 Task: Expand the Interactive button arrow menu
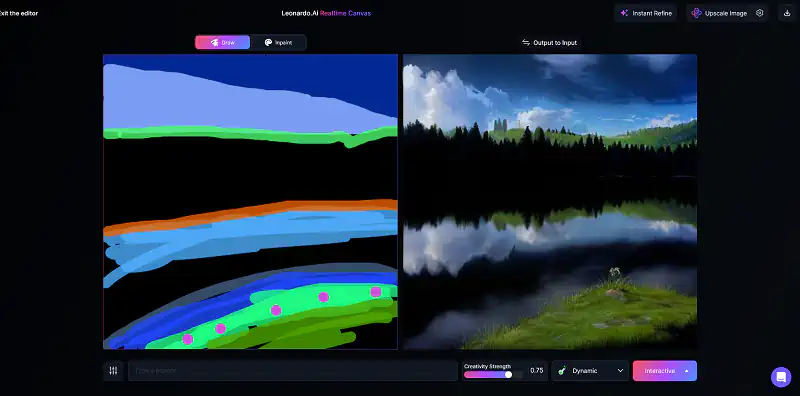pos(687,371)
